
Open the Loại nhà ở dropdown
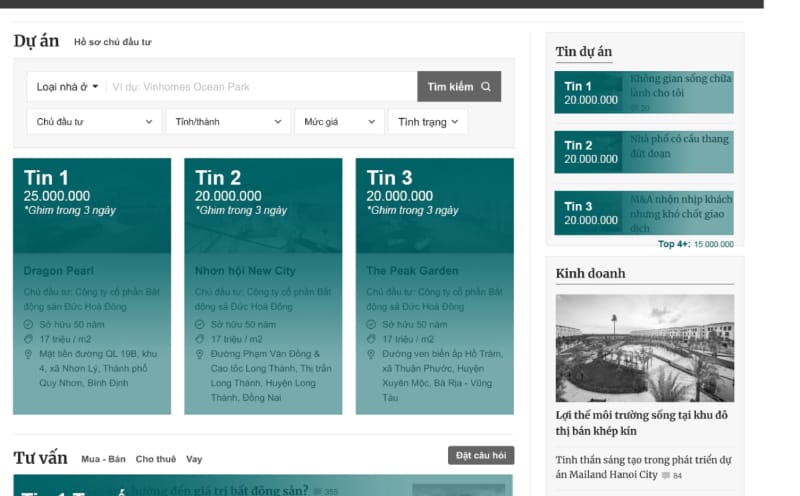(x=67, y=87)
